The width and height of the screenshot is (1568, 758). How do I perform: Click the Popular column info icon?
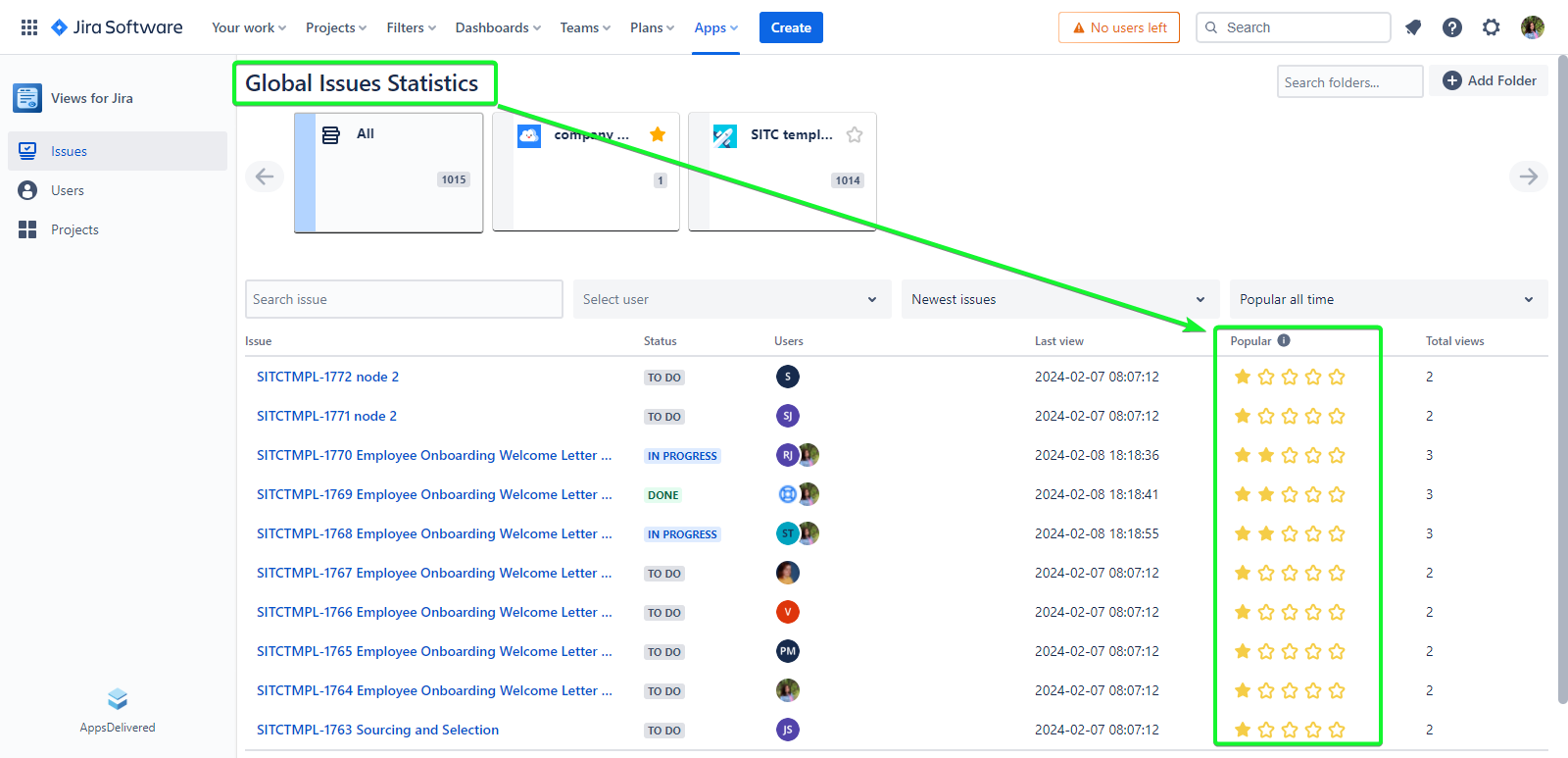tap(1284, 340)
